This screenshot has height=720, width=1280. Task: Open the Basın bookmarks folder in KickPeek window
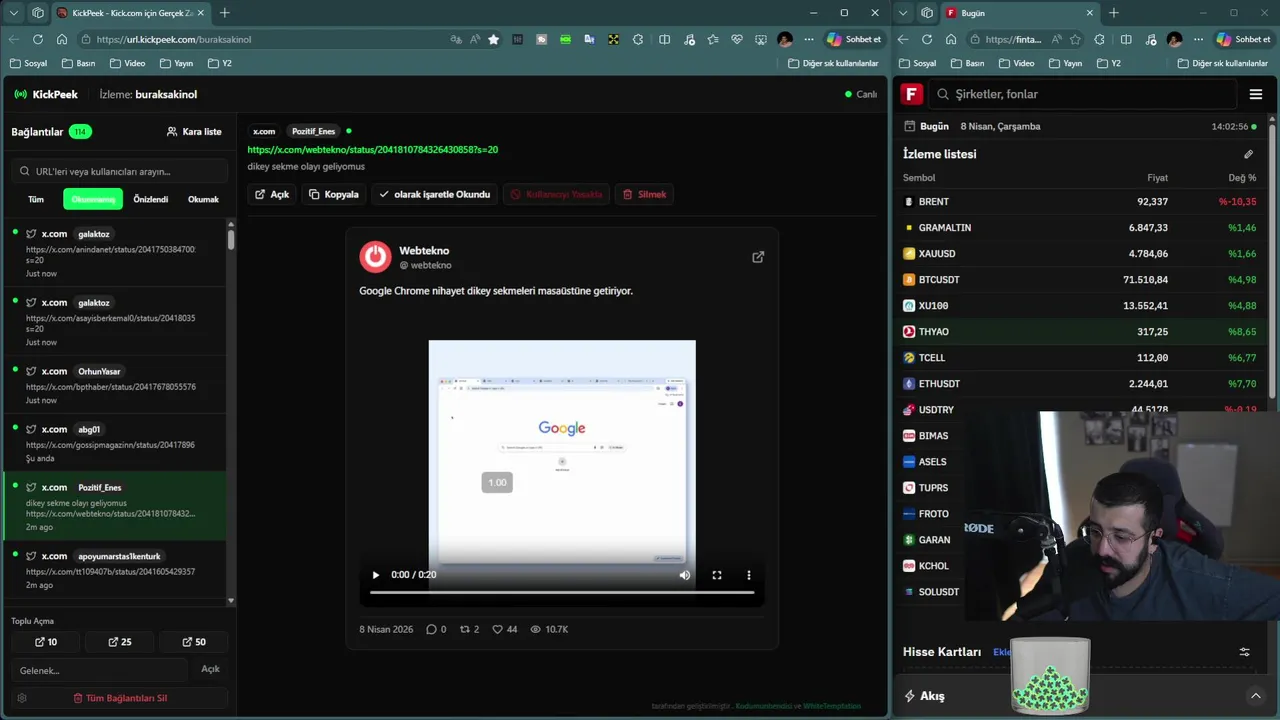coord(78,63)
